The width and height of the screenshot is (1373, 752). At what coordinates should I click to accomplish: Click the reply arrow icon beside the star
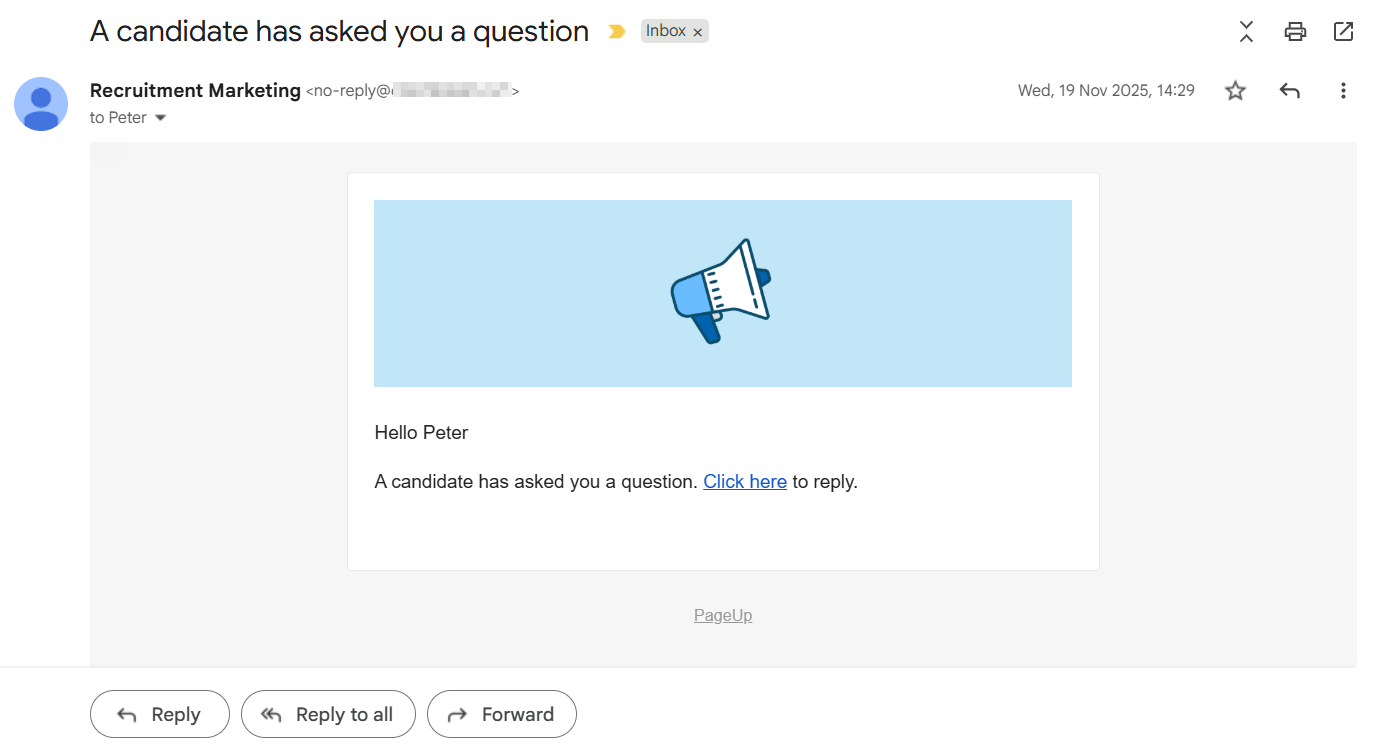point(1289,91)
